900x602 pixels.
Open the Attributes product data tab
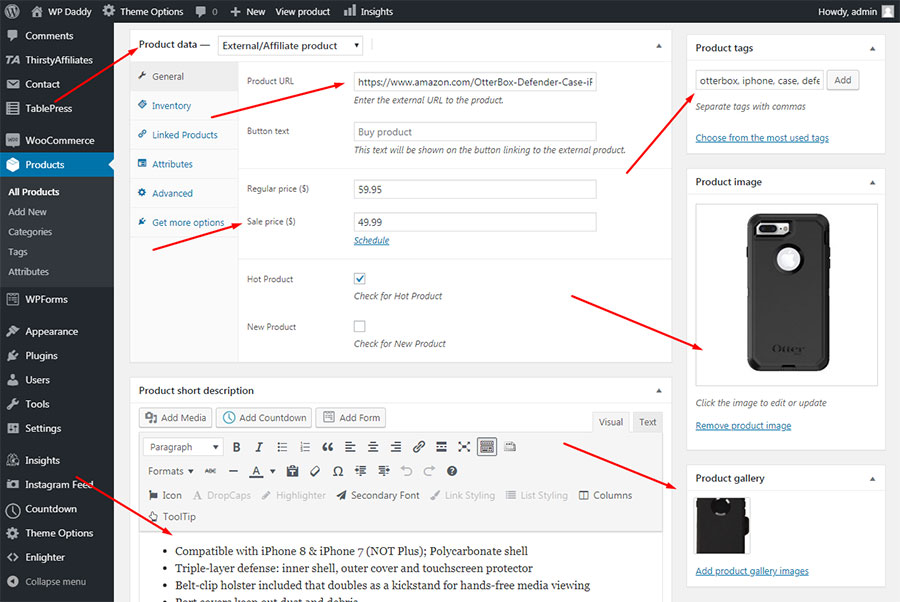click(x=184, y=164)
